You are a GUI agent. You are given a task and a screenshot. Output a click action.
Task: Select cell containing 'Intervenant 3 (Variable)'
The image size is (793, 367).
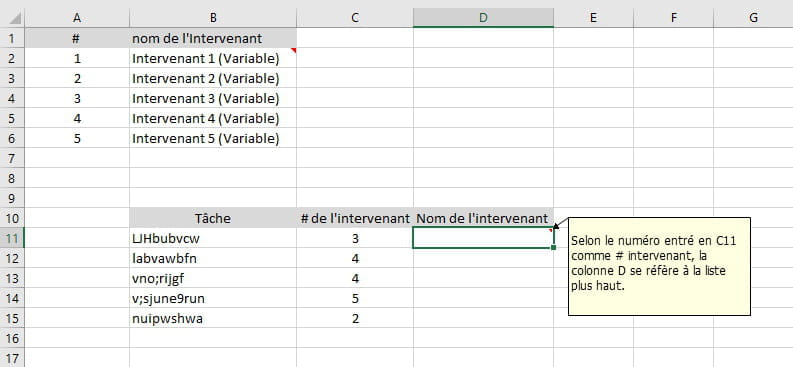pyautogui.click(x=213, y=98)
